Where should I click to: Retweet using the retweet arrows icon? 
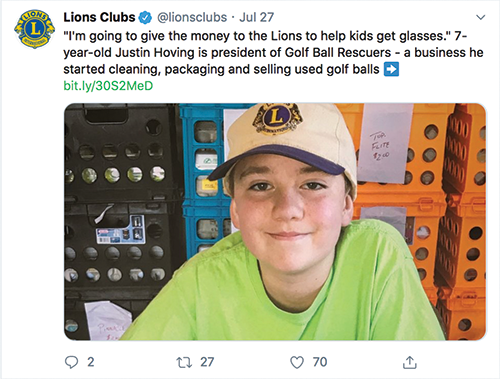tap(184, 362)
